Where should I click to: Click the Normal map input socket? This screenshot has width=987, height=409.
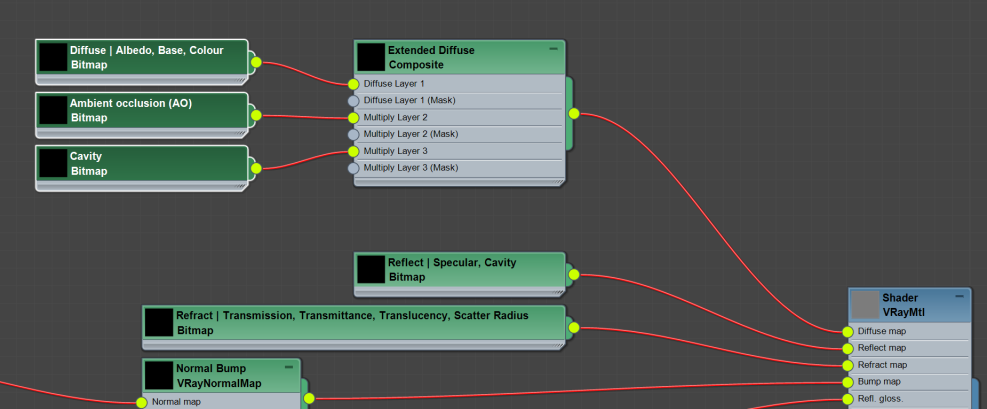141,402
